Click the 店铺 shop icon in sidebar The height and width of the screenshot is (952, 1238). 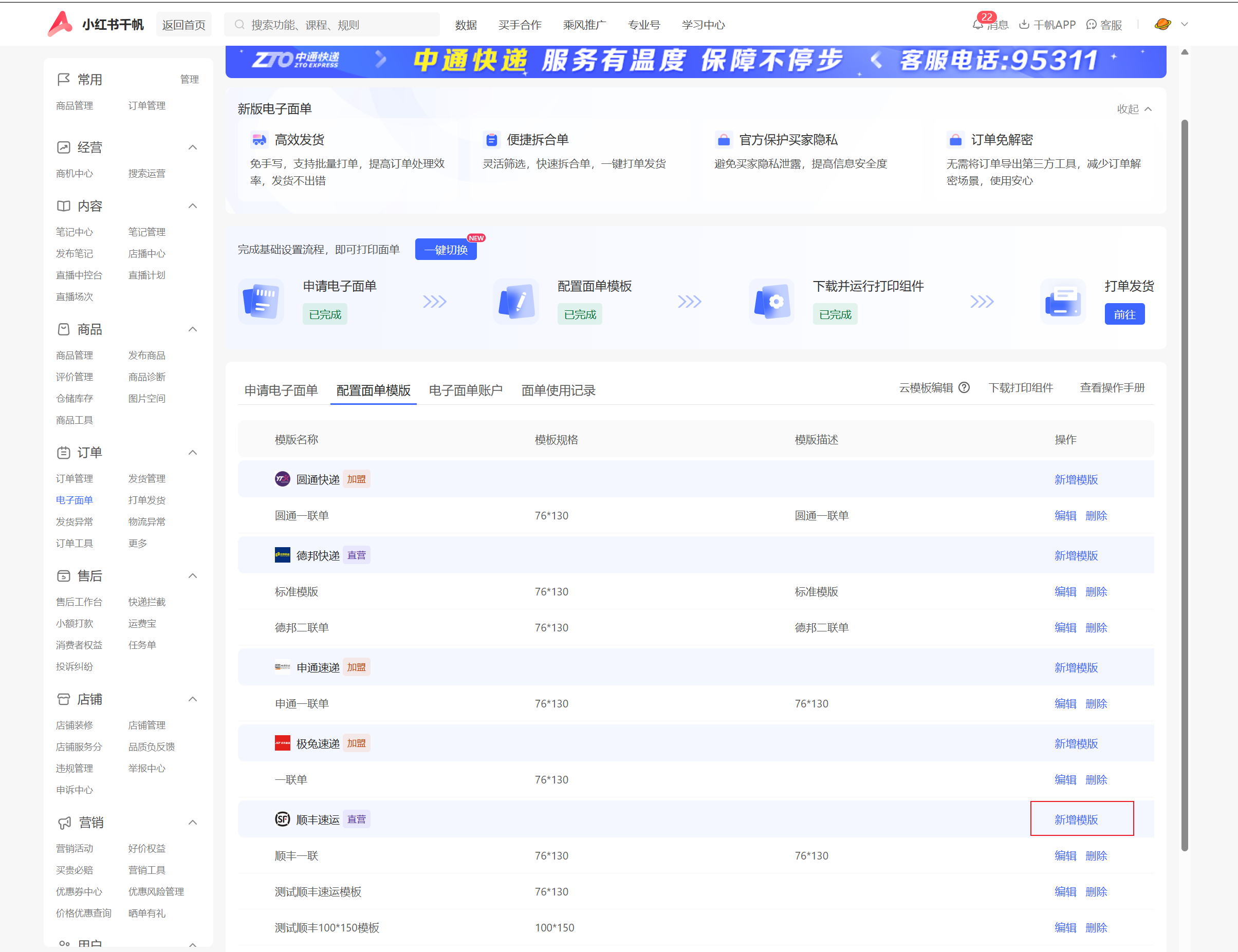pos(64,699)
